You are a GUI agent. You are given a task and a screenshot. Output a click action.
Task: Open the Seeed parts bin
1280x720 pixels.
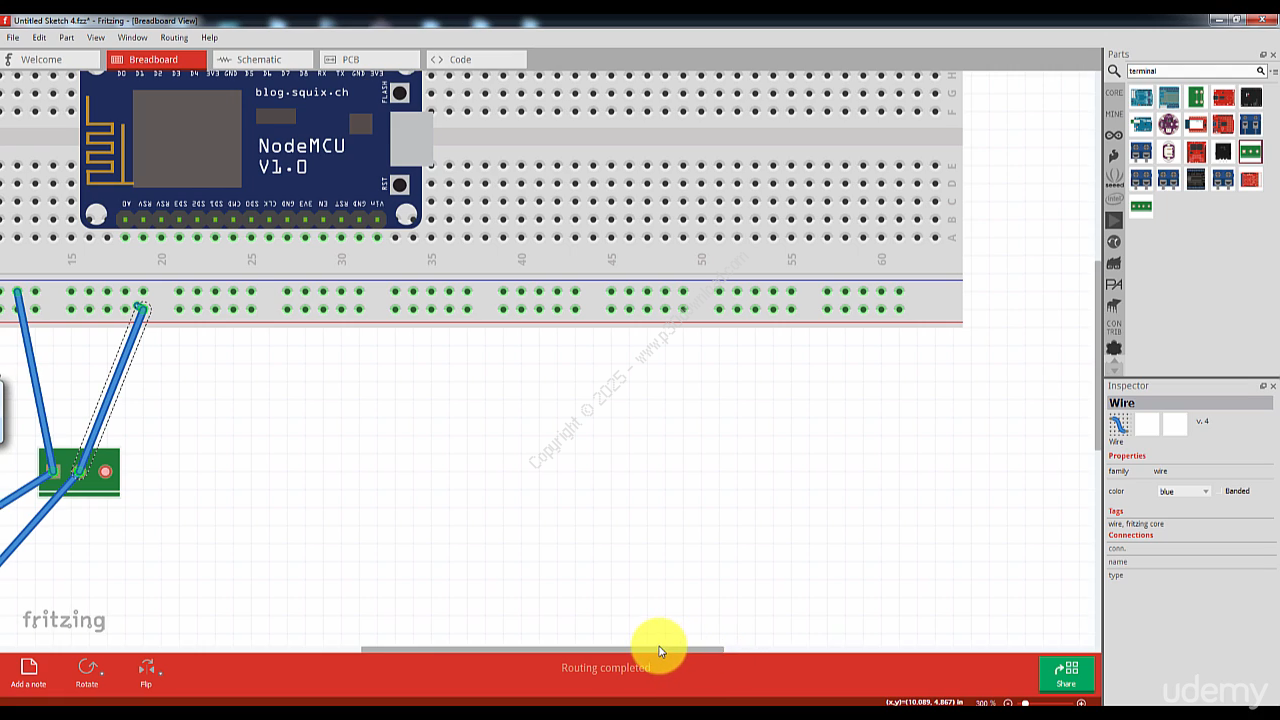click(x=1113, y=177)
